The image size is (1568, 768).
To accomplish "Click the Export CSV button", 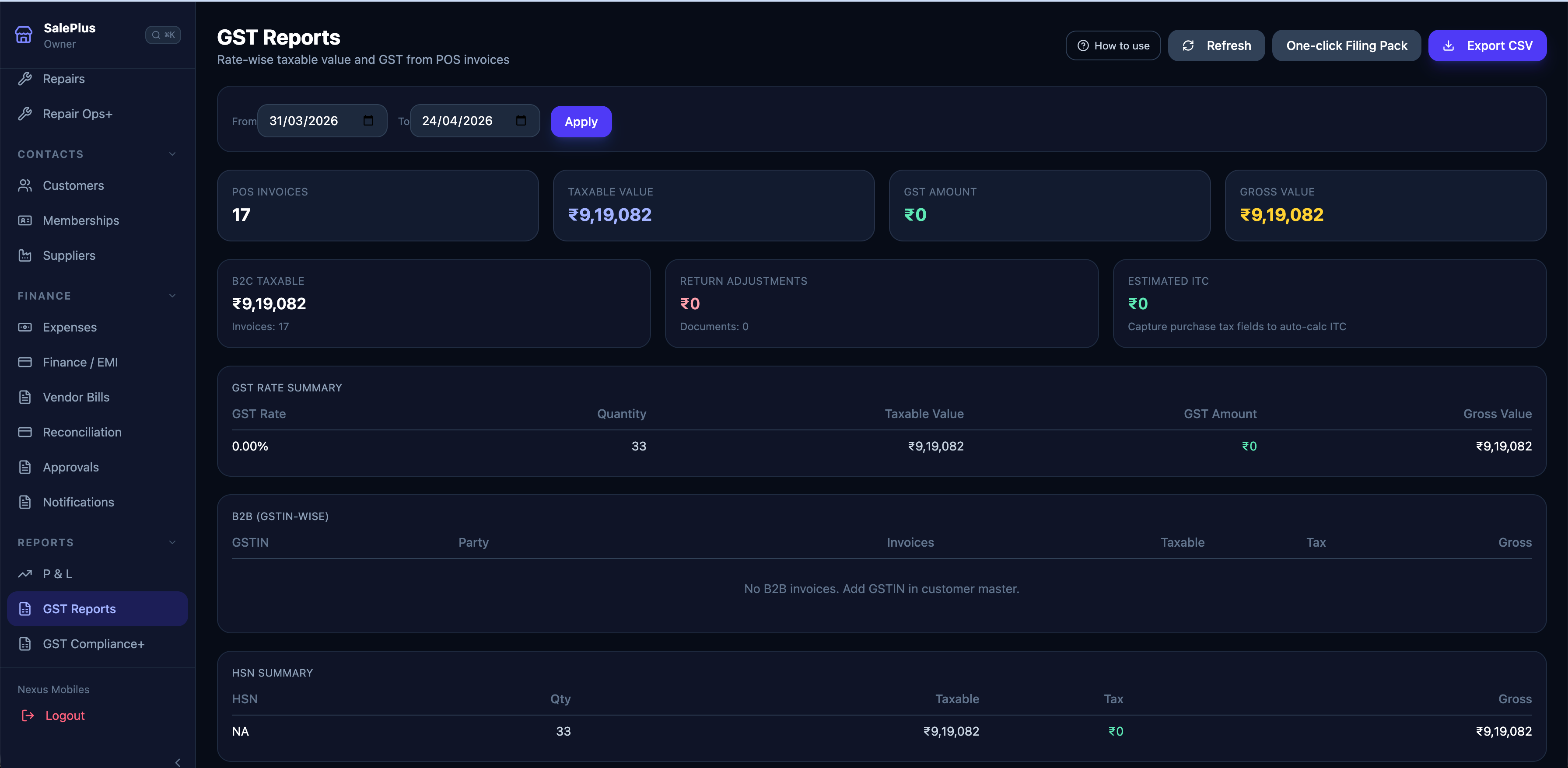I will (1487, 45).
